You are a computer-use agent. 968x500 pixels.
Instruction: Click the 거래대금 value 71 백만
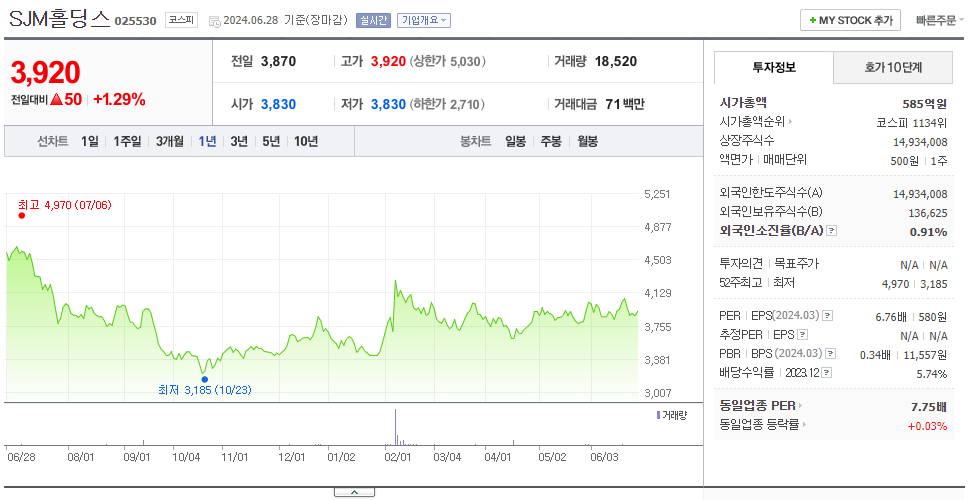tap(625, 104)
